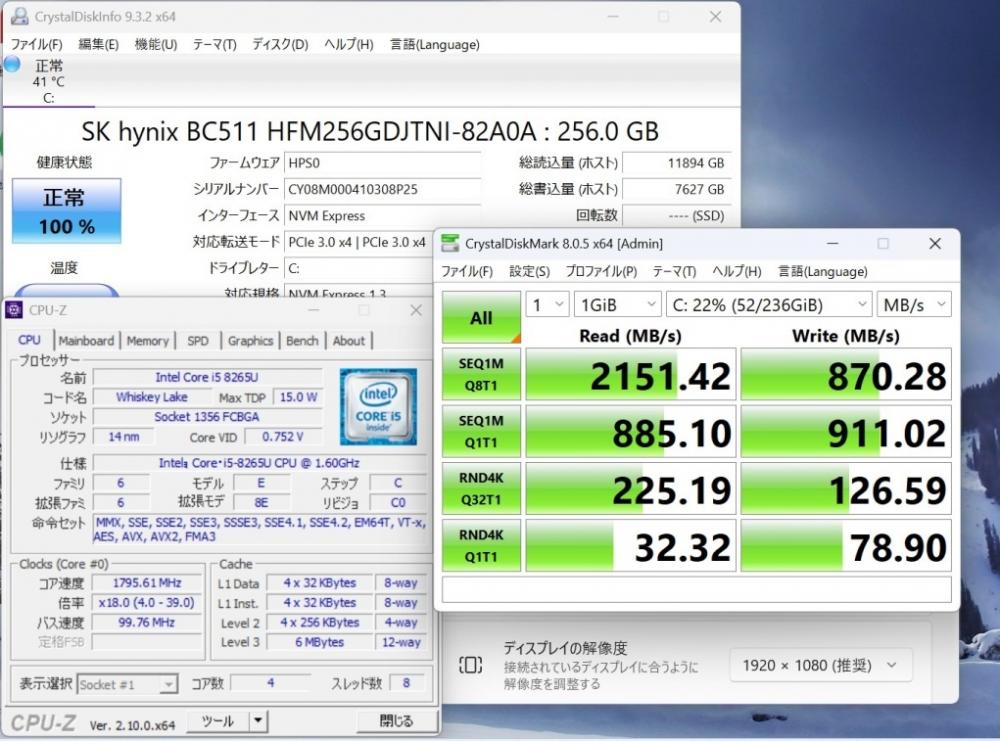
Task: Click the CPU-Z title bar app icon
Action: pyautogui.click(x=14, y=310)
